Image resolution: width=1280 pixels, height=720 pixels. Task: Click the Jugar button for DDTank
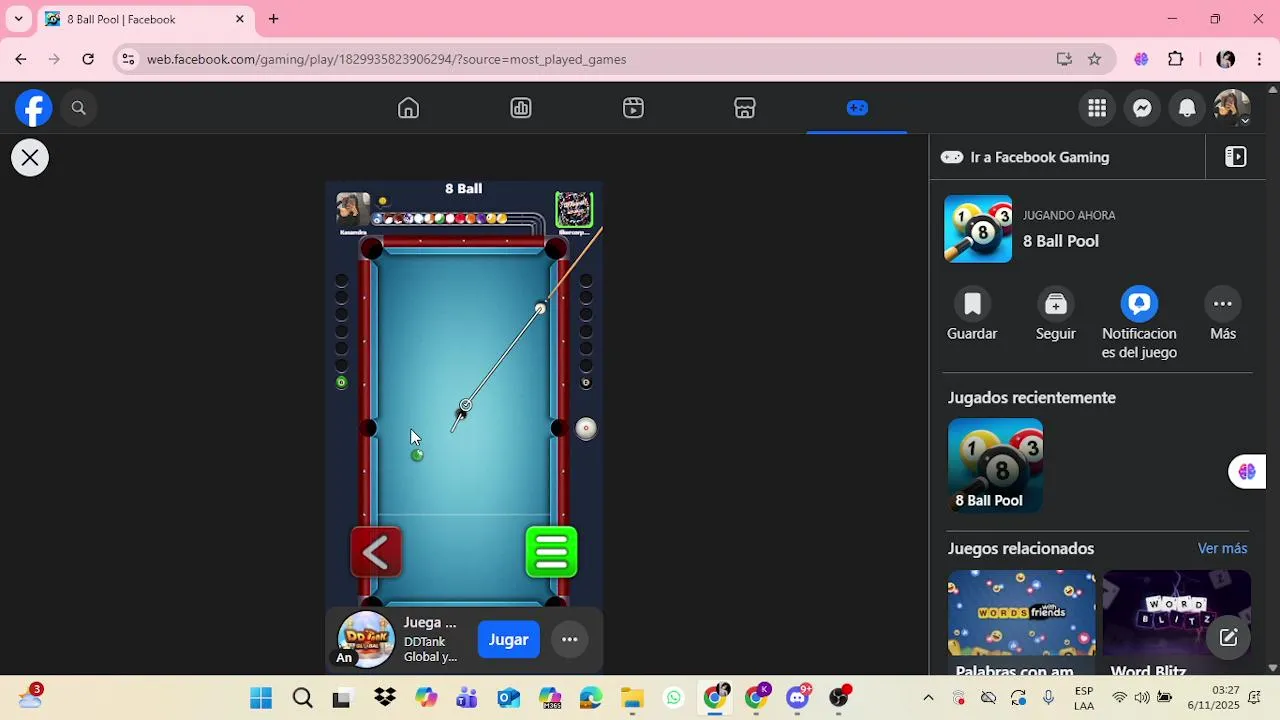(x=508, y=639)
